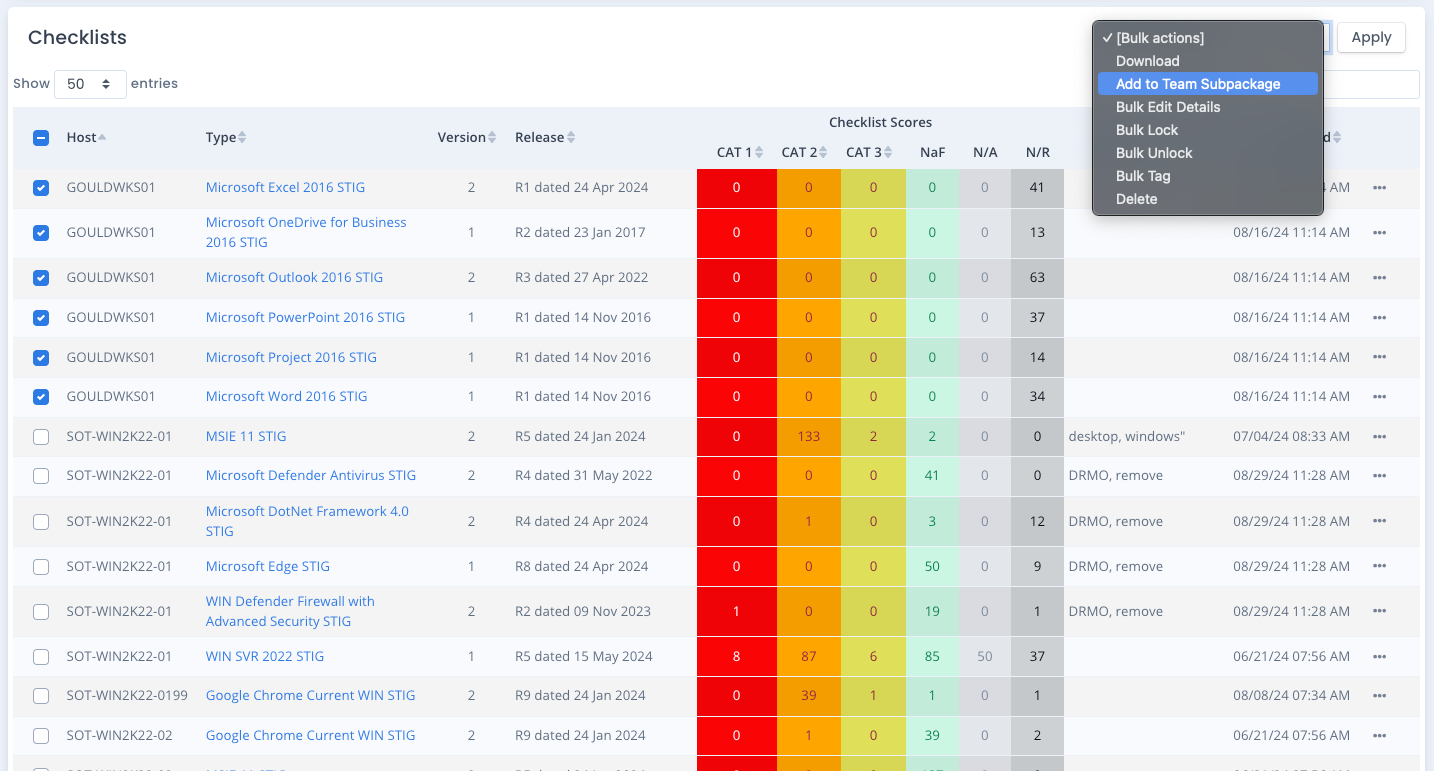This screenshot has height=771, width=1434.
Task: Sort table by Type column
Action: 226,137
